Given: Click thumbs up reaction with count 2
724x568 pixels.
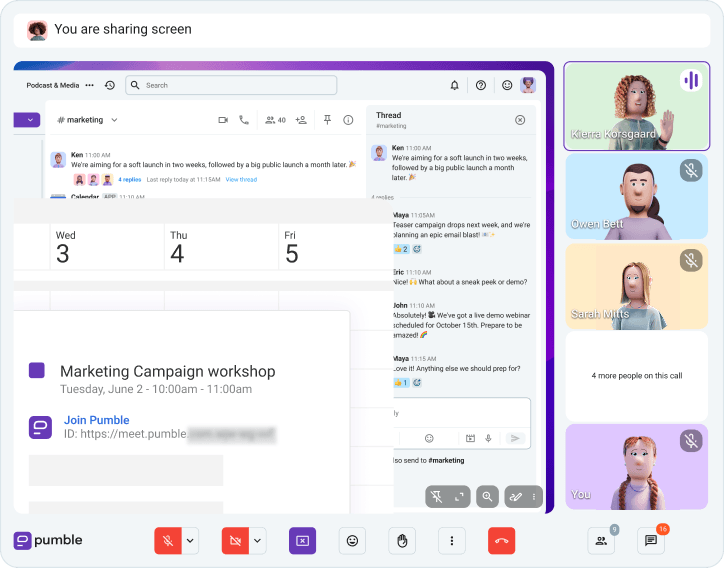Looking at the screenshot, I should (401, 249).
